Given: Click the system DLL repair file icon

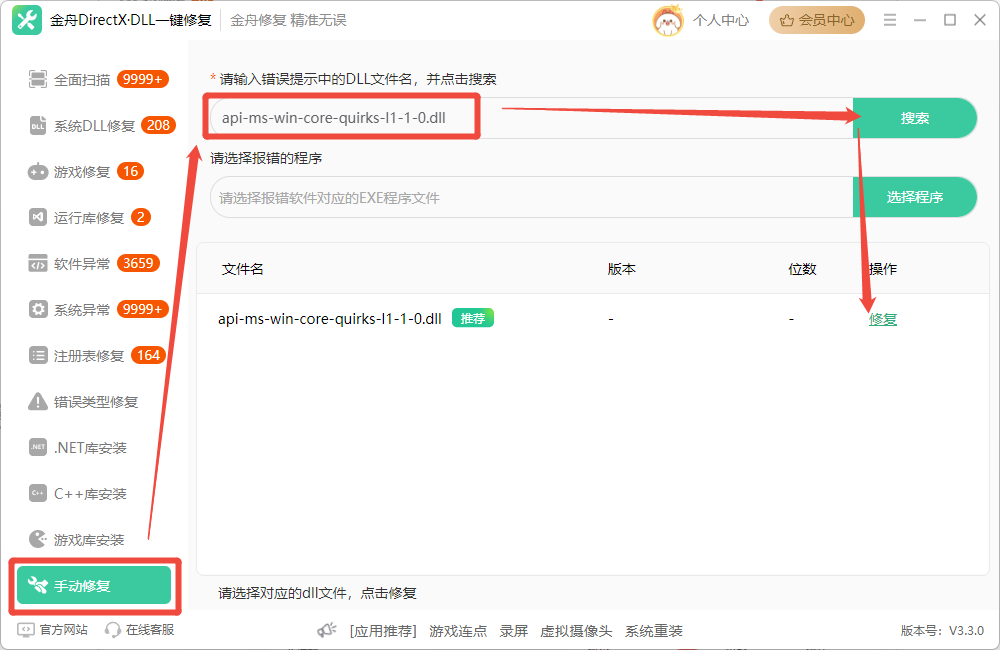Looking at the screenshot, I should click(38, 126).
